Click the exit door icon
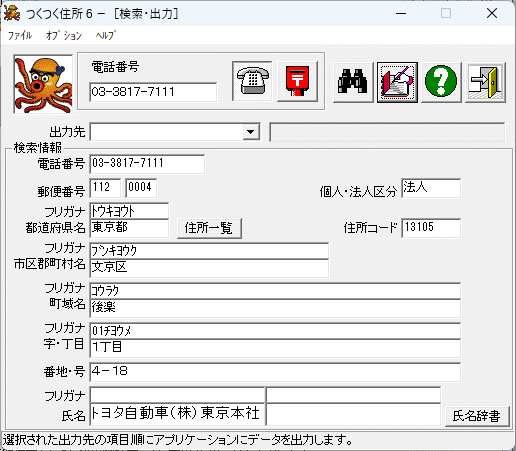The width and height of the screenshot is (516, 451). 485,82
